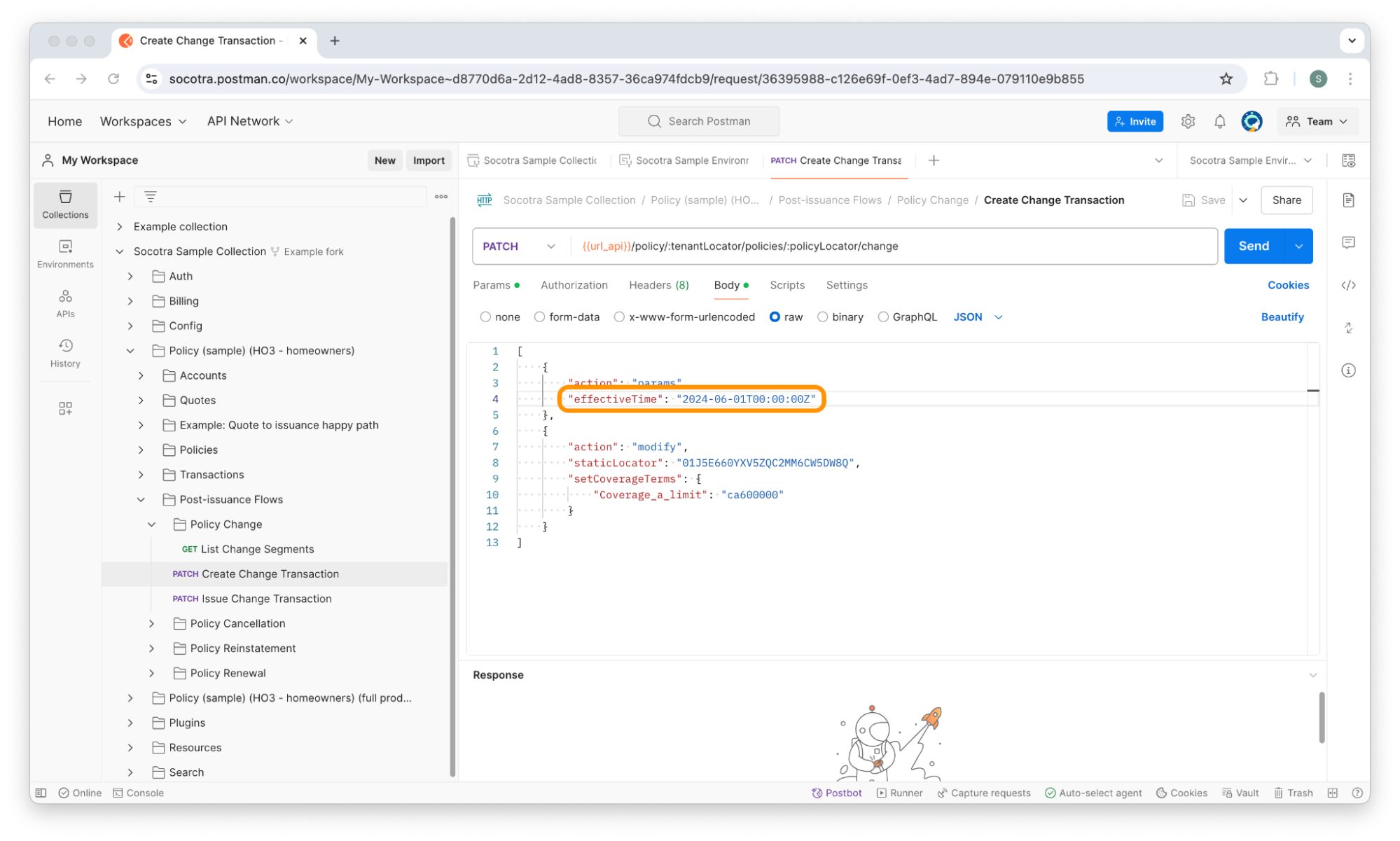Image resolution: width=1400 pixels, height=841 pixels.
Task: Select the GraphQL body radio option
Action: pos(883,317)
